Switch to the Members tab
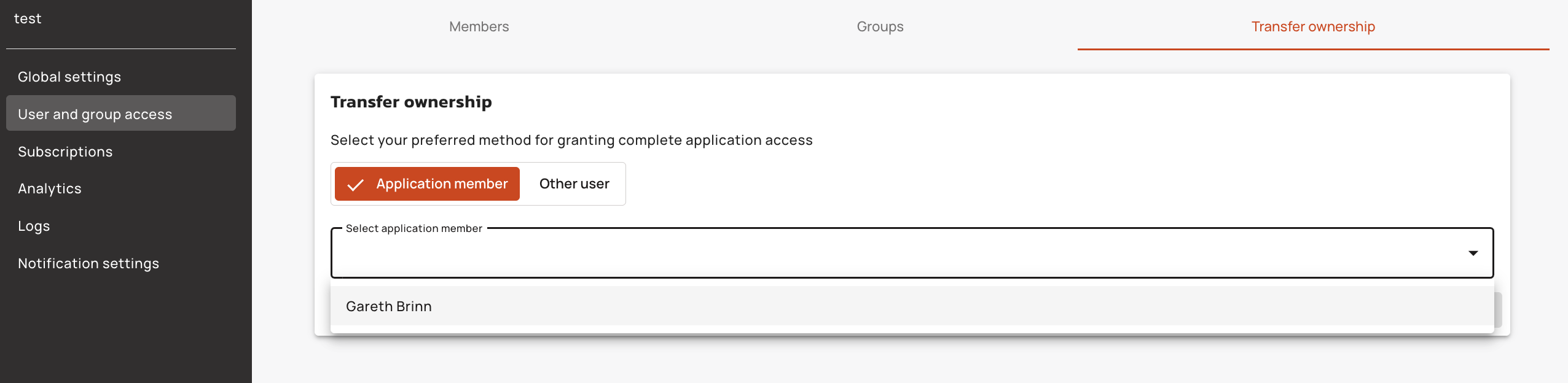This screenshot has height=383, width=1568. (479, 26)
